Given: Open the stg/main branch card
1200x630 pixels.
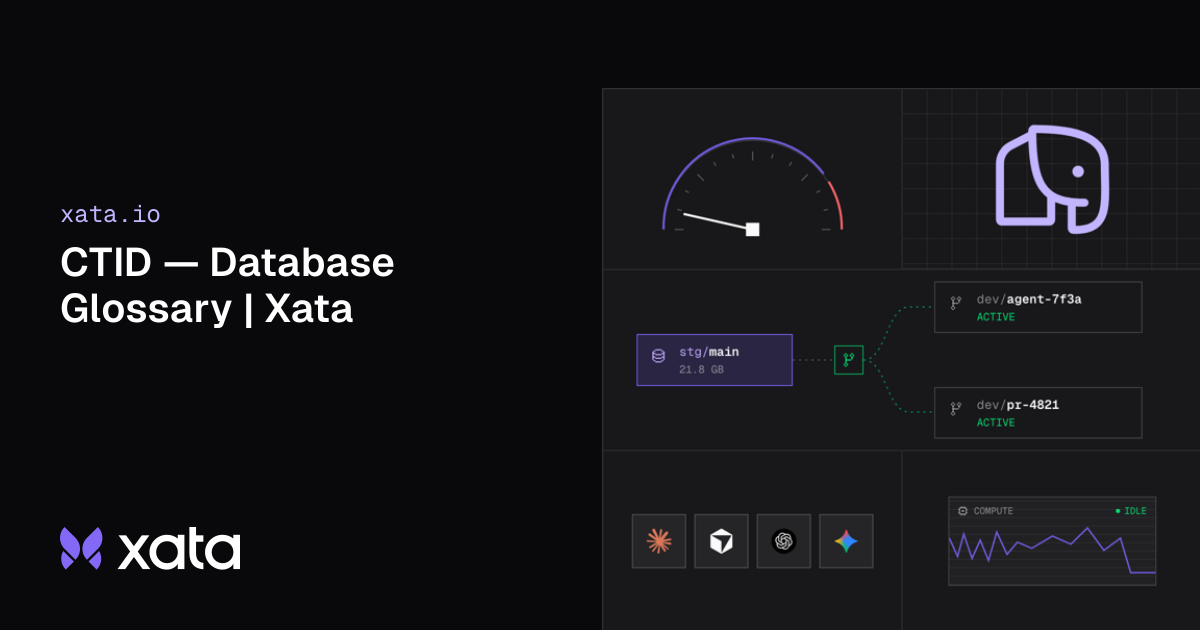Looking at the screenshot, I should pyautogui.click(x=714, y=360).
